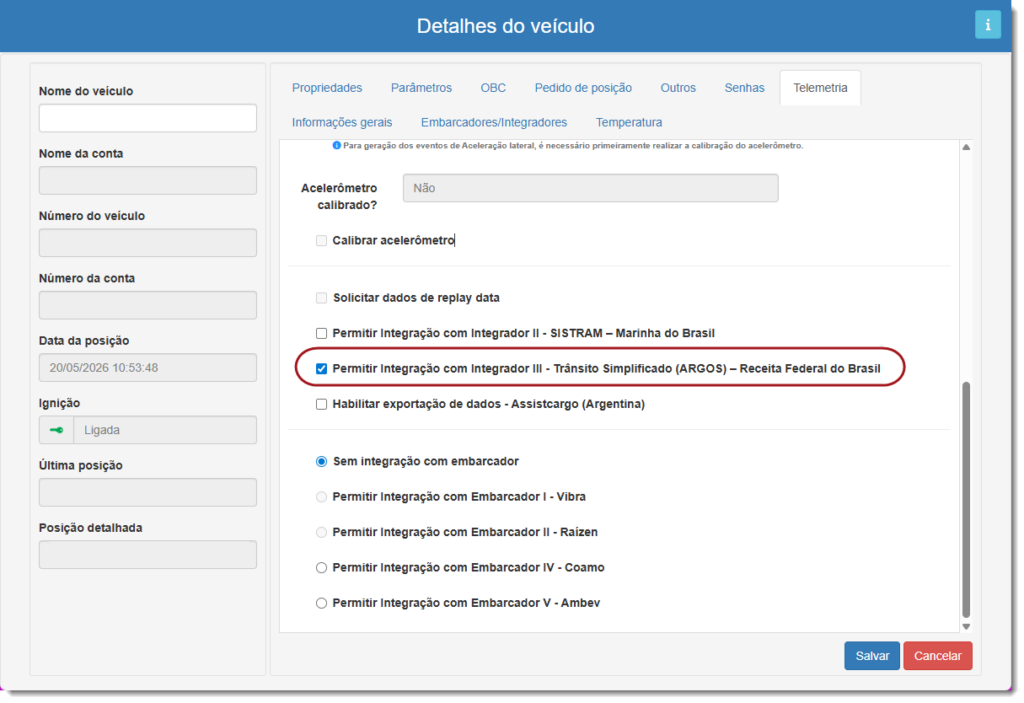Click the green ignition key icon
1024x703 pixels.
click(x=56, y=430)
